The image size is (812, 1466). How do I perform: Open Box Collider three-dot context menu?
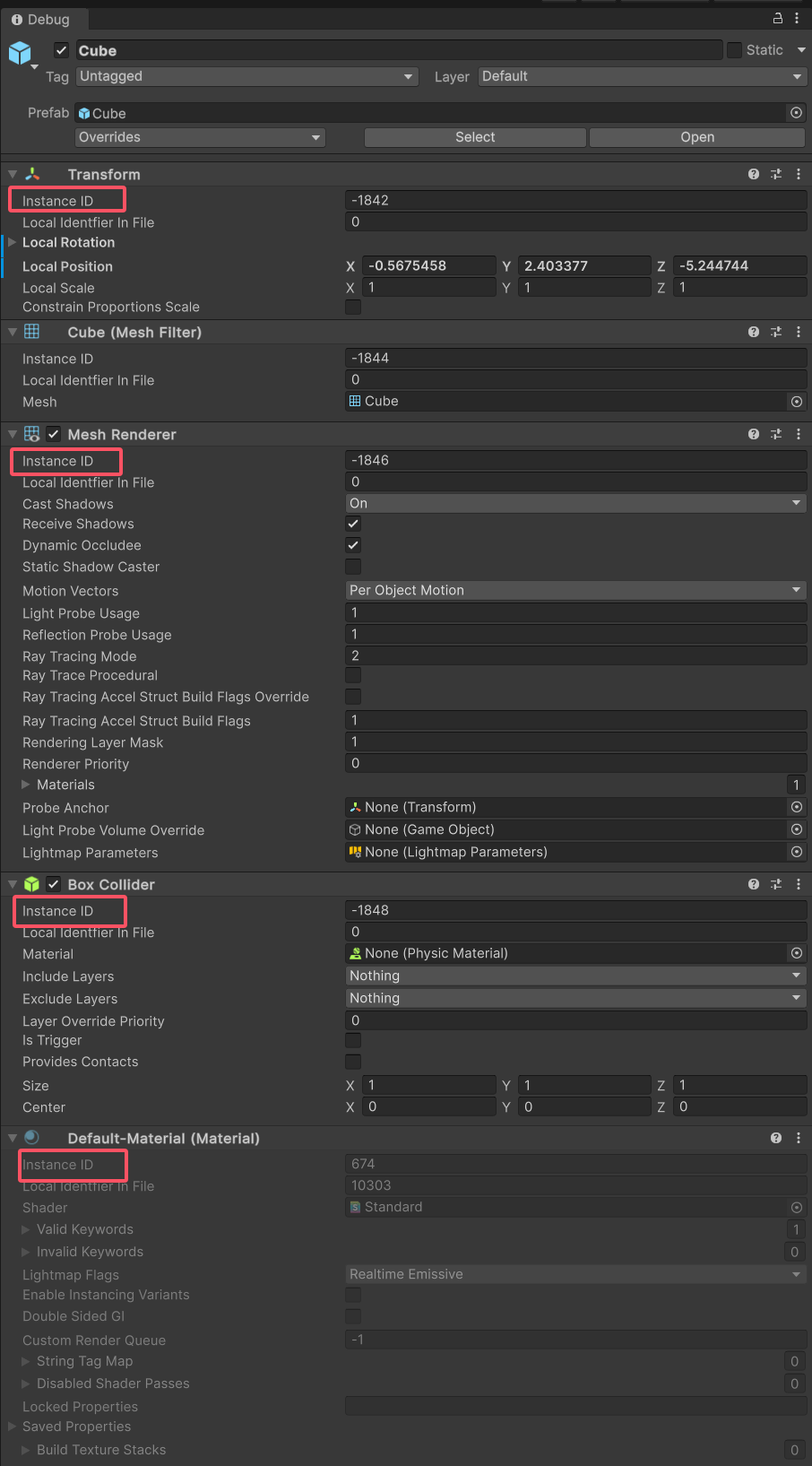coord(799,884)
